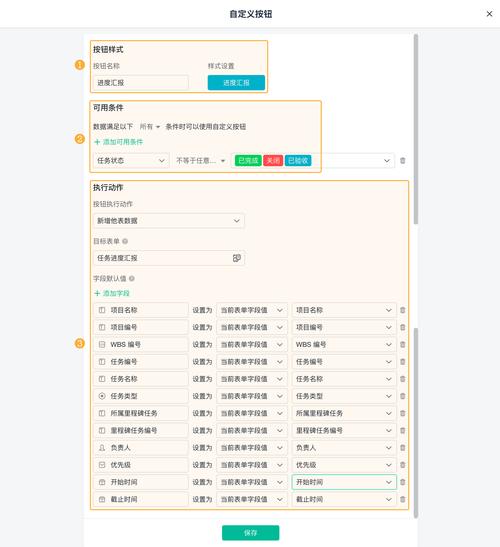500x547 pixels.
Task: Open form picker icon in 任务进度汇报 field
Action: (237, 258)
